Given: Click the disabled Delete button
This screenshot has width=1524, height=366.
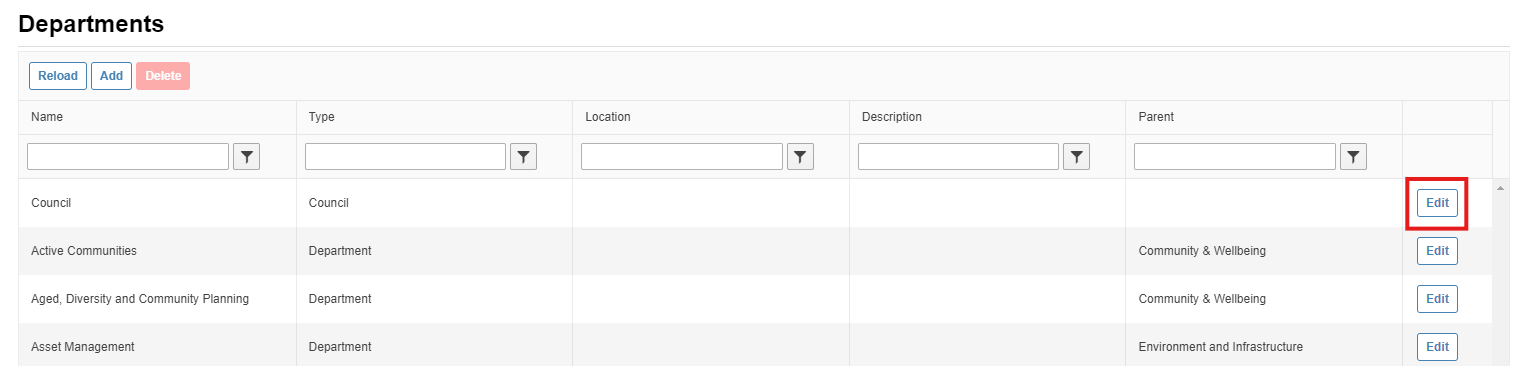Looking at the screenshot, I should click(x=163, y=76).
